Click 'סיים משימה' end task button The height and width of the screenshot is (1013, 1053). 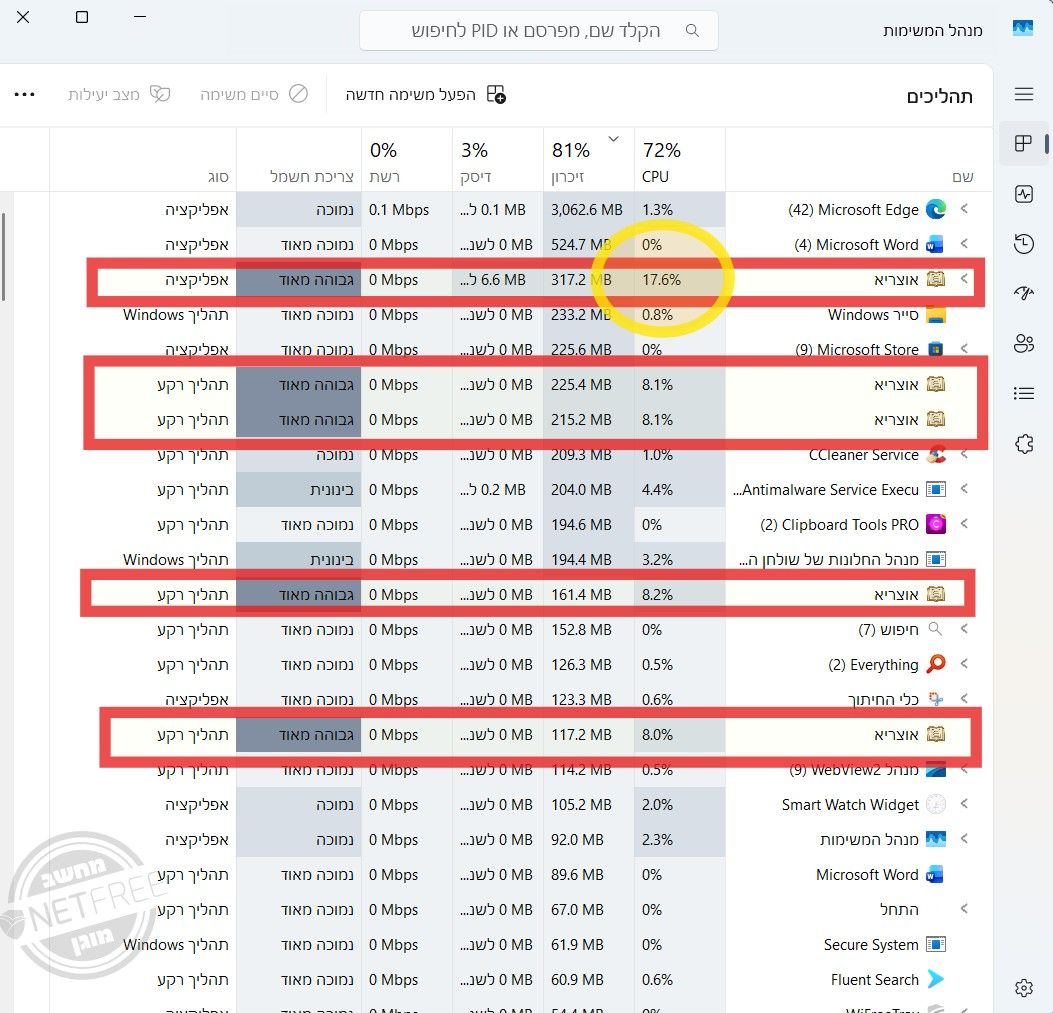click(x=254, y=94)
